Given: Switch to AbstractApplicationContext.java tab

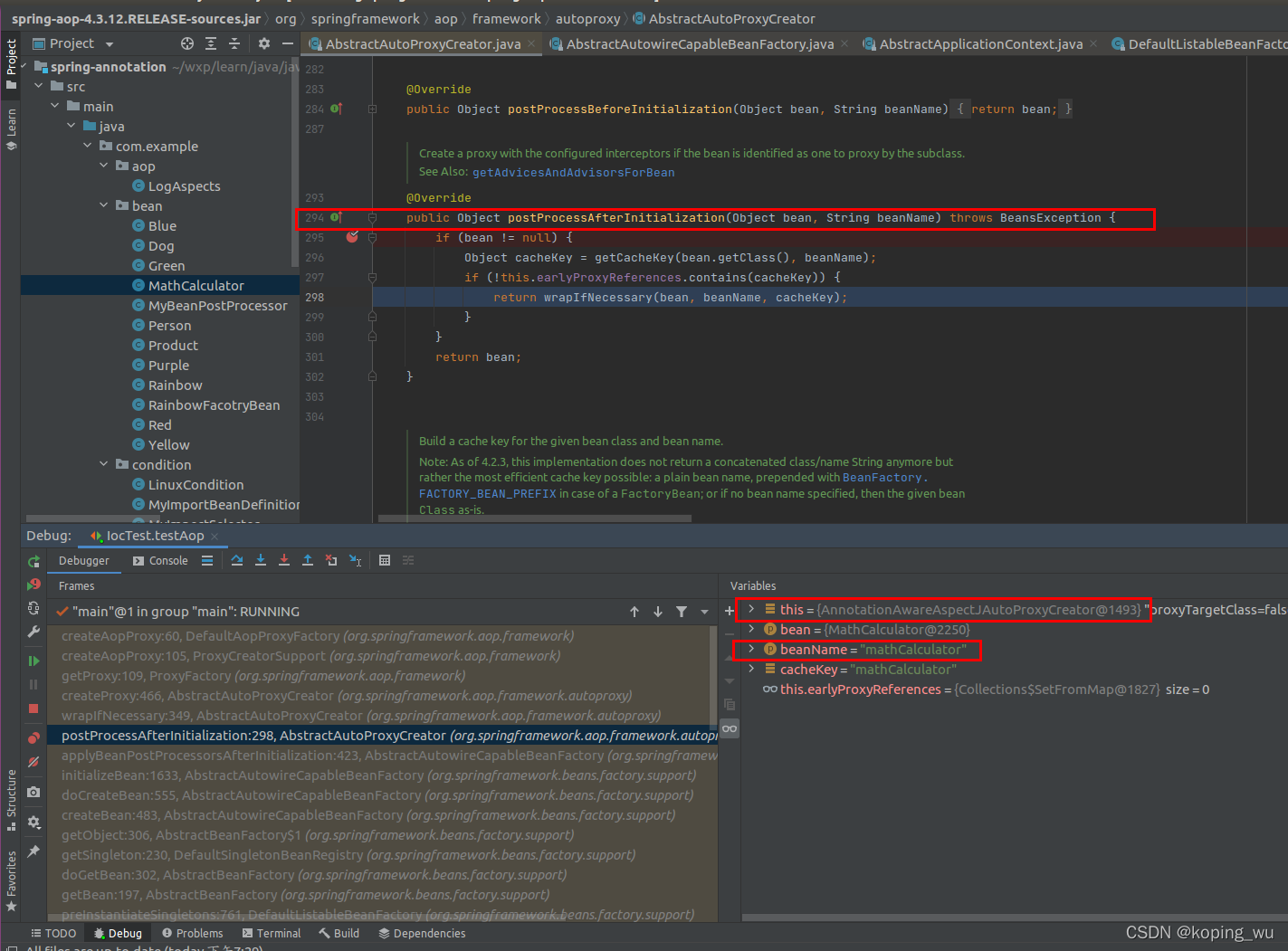Looking at the screenshot, I should pyautogui.click(x=980, y=43).
